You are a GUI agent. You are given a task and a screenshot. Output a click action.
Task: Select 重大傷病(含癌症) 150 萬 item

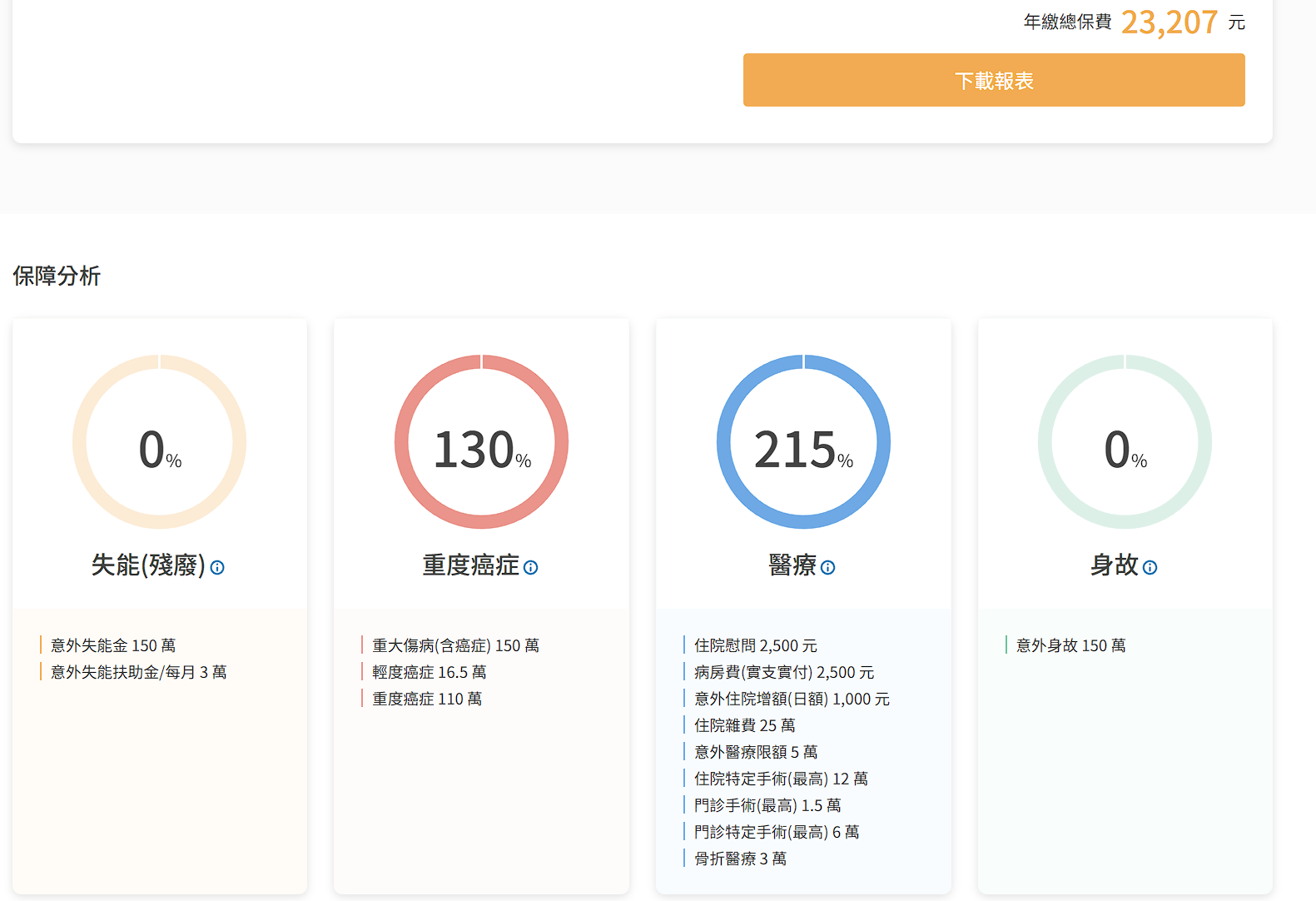[x=455, y=645]
